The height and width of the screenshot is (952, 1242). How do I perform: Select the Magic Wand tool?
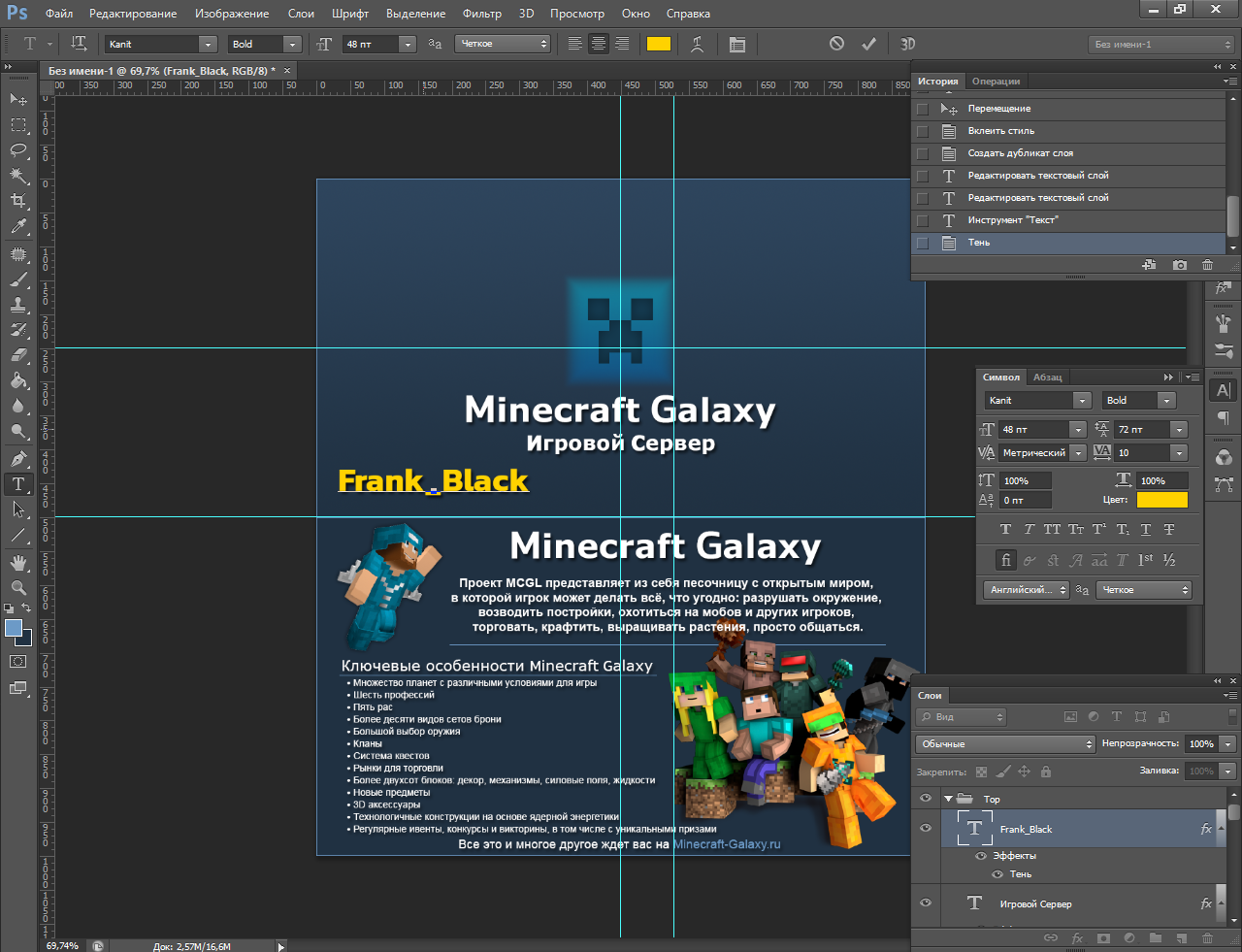tap(17, 176)
